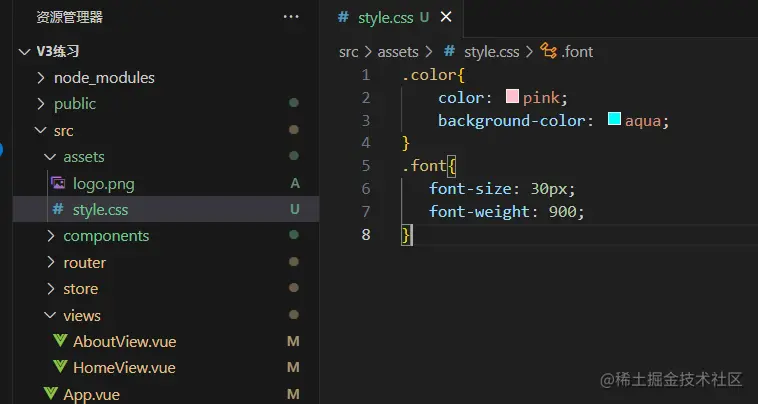Click the U git status badge on style.css row
The image size is (758, 404).
tap(294, 209)
